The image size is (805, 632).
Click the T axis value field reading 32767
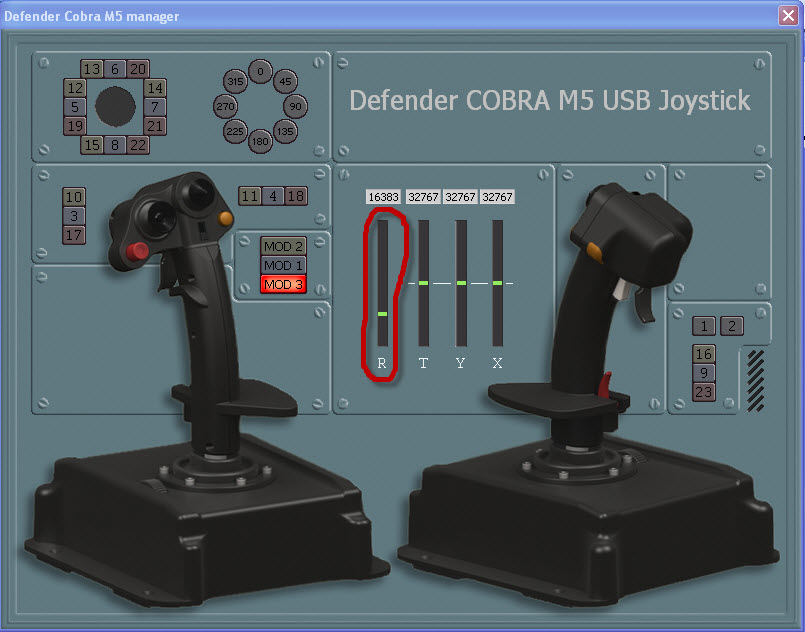[x=424, y=197]
